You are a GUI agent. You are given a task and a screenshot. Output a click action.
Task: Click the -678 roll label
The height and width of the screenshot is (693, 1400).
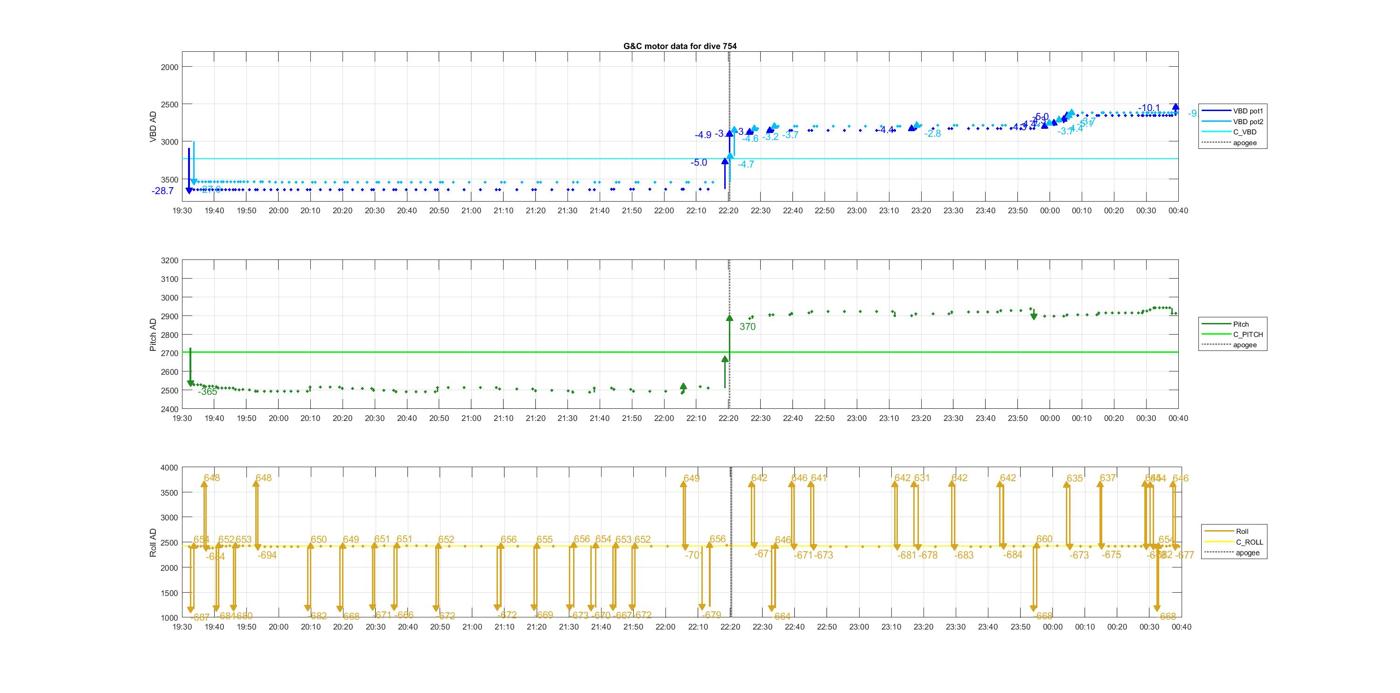tap(928, 555)
